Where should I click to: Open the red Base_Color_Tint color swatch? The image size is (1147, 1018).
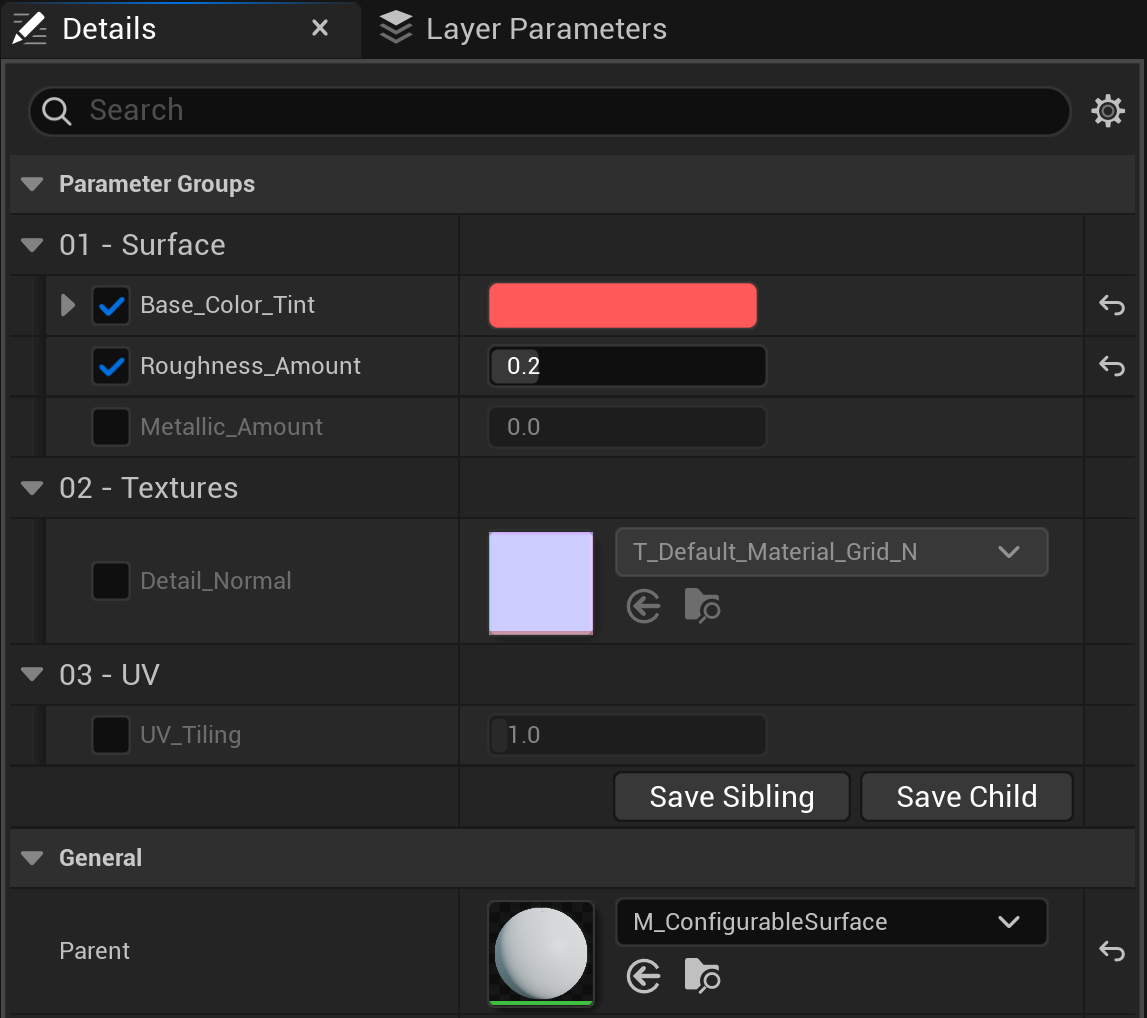tap(623, 305)
